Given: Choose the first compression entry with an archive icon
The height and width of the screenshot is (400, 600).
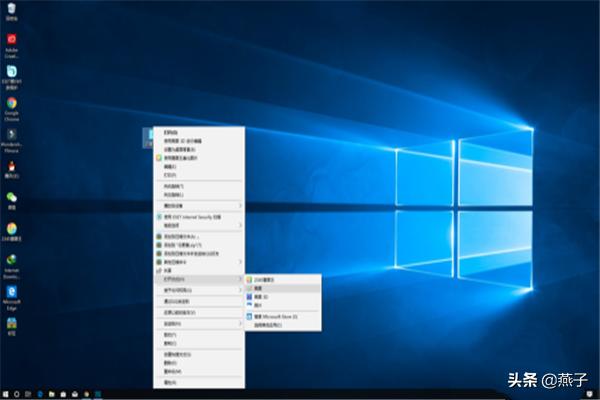Looking at the screenshot, I should tap(199, 237).
